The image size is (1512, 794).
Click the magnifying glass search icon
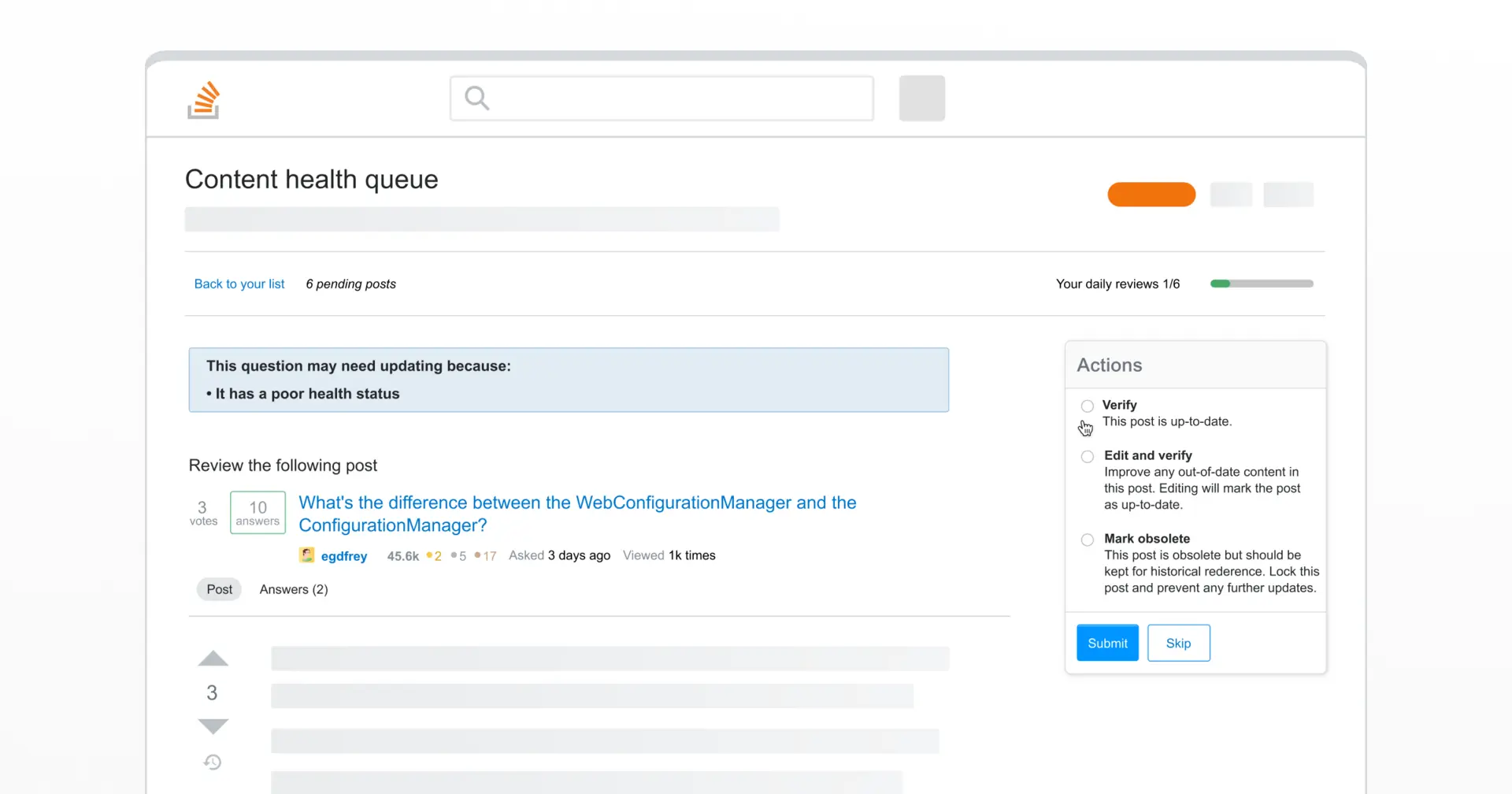click(x=477, y=98)
